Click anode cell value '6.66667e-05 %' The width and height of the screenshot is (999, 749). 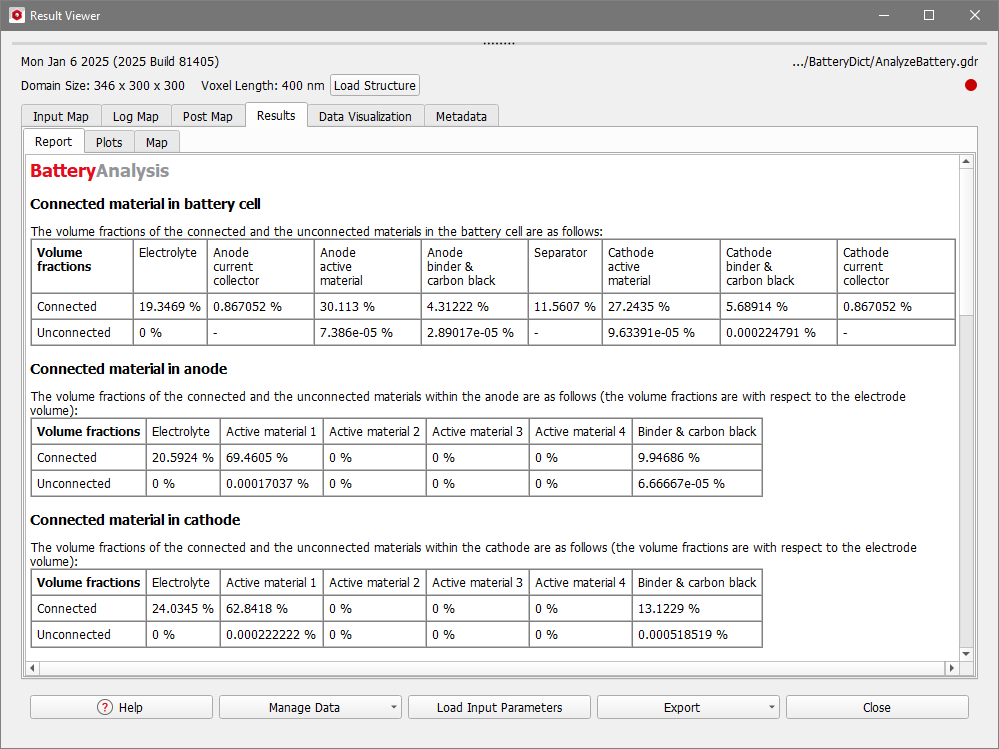click(681, 483)
